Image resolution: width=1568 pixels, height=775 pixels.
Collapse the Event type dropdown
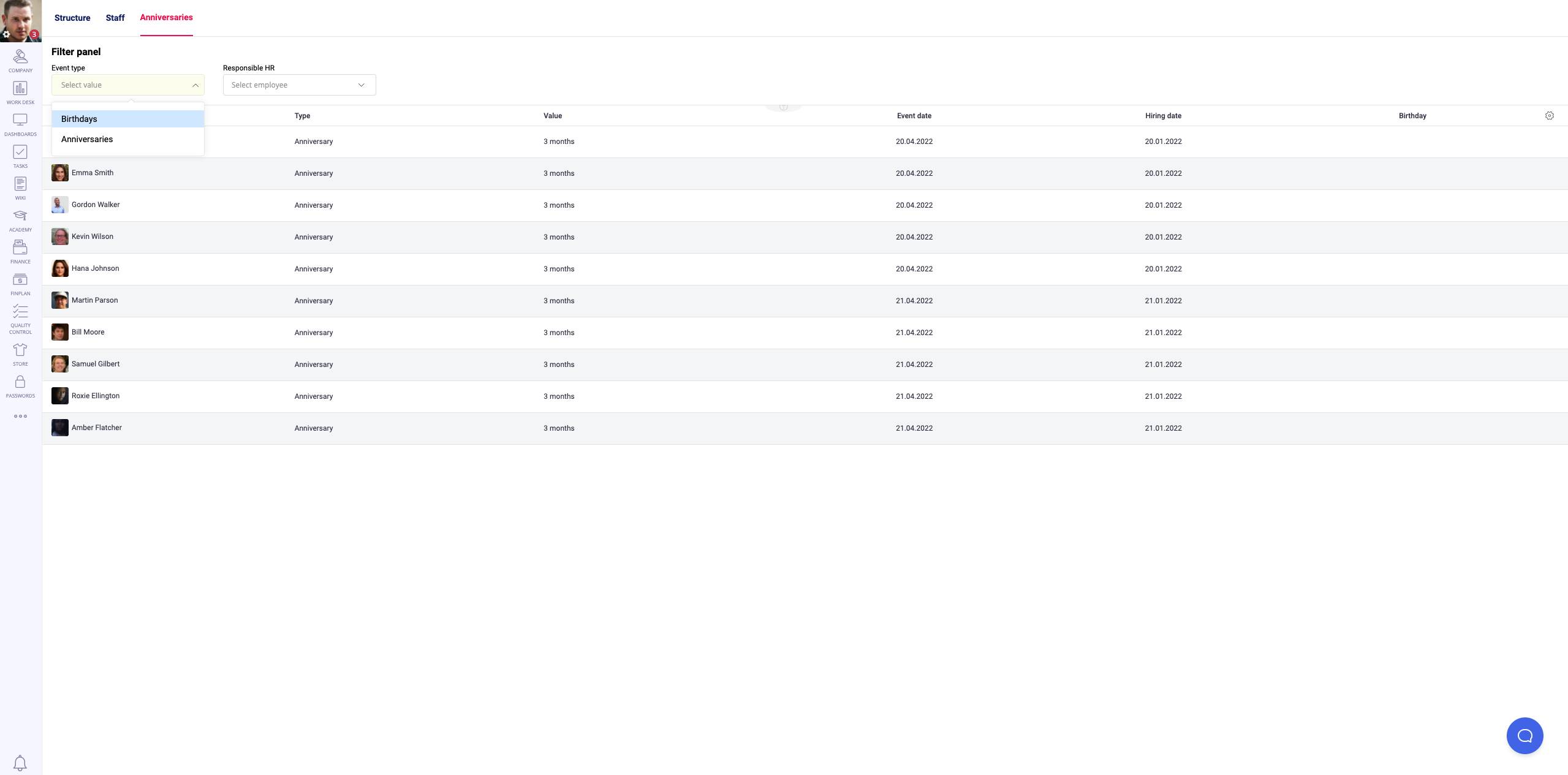pyautogui.click(x=195, y=85)
